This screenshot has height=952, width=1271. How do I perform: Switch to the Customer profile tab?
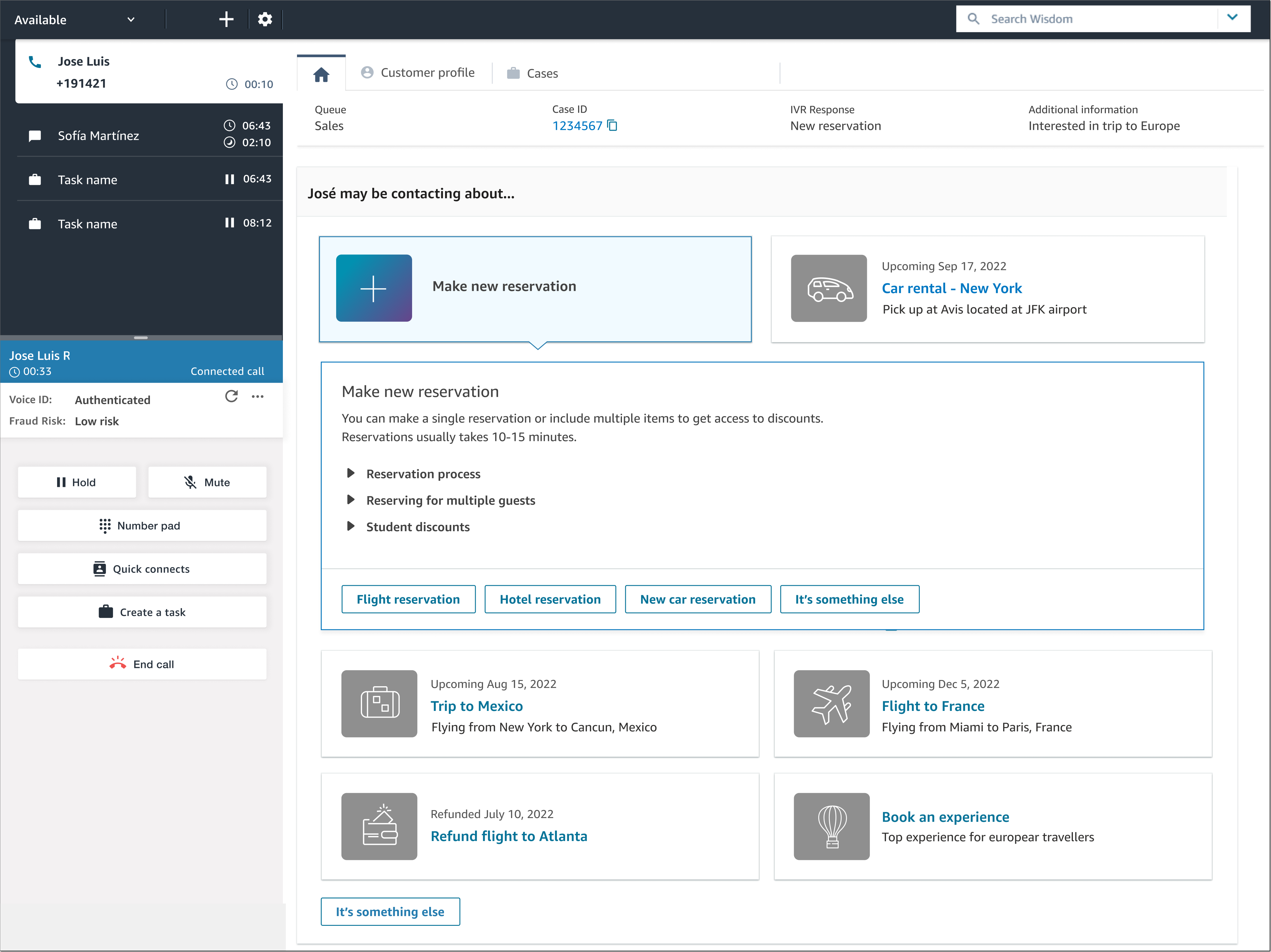pos(418,72)
